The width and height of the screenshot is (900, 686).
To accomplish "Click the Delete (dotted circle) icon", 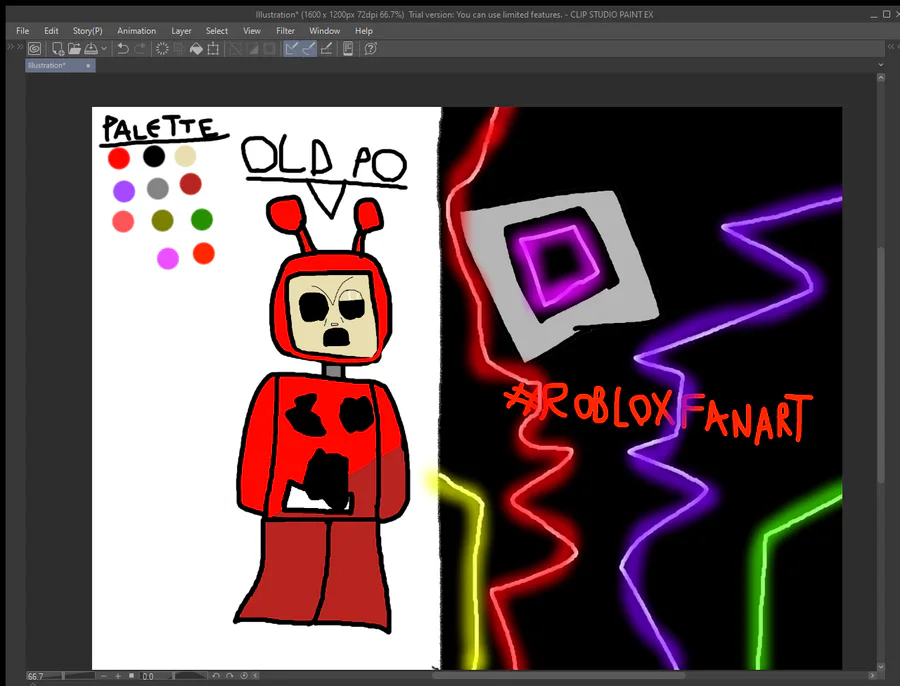I will pos(162,49).
